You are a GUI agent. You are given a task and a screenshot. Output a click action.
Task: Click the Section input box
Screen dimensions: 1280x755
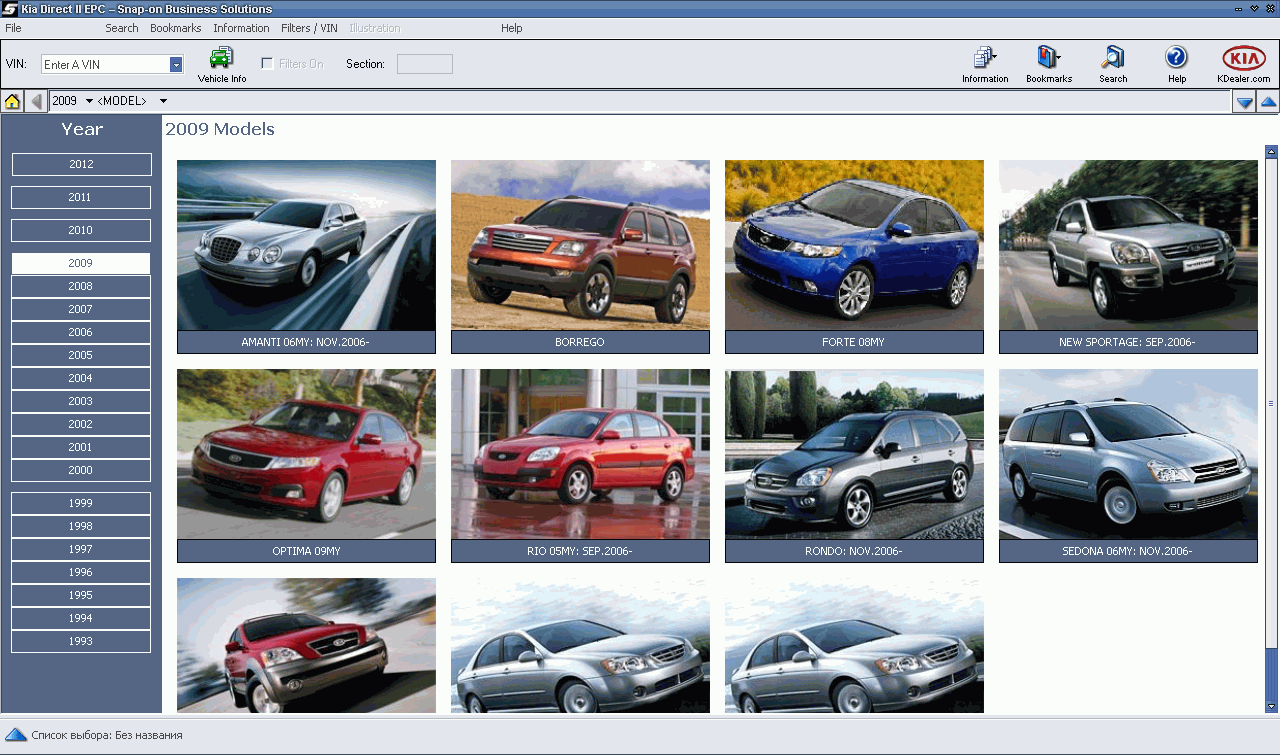coord(425,64)
